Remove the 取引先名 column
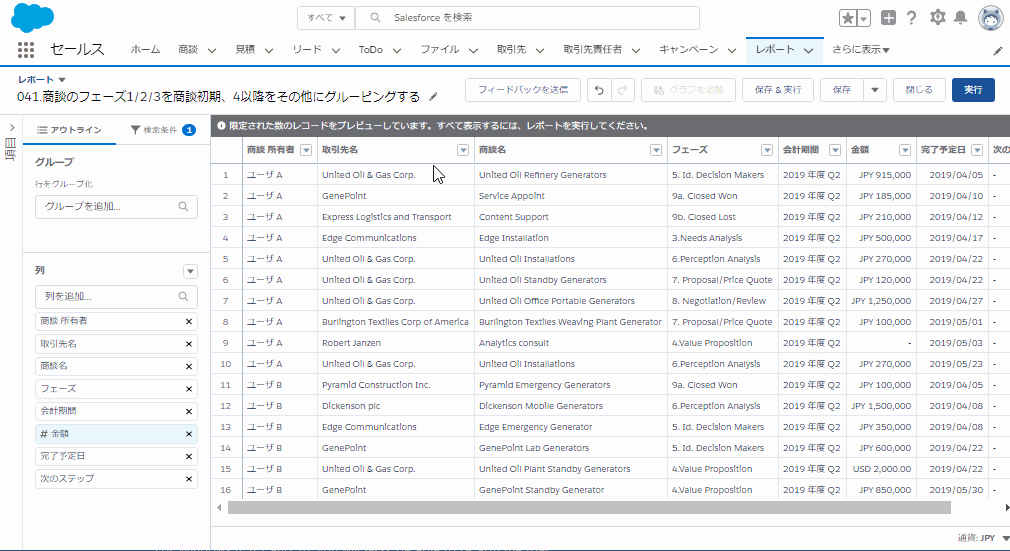This screenshot has height=551, width=1010. [189, 344]
